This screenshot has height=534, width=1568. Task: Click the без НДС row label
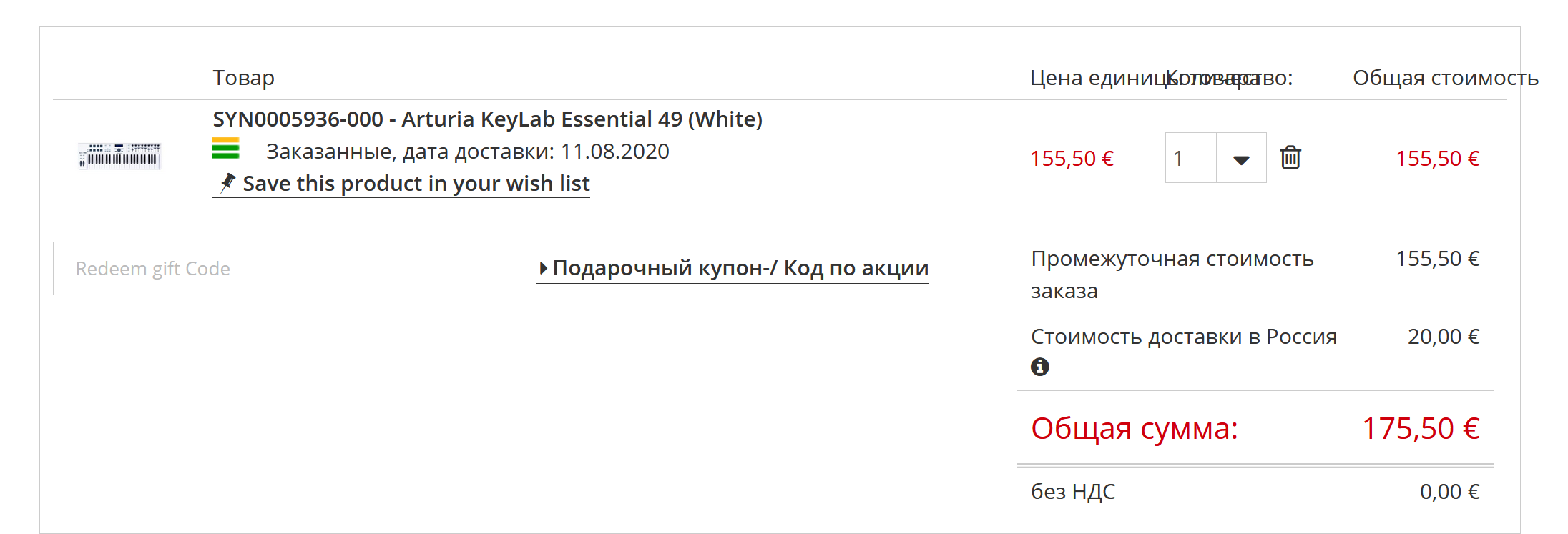click(1073, 492)
